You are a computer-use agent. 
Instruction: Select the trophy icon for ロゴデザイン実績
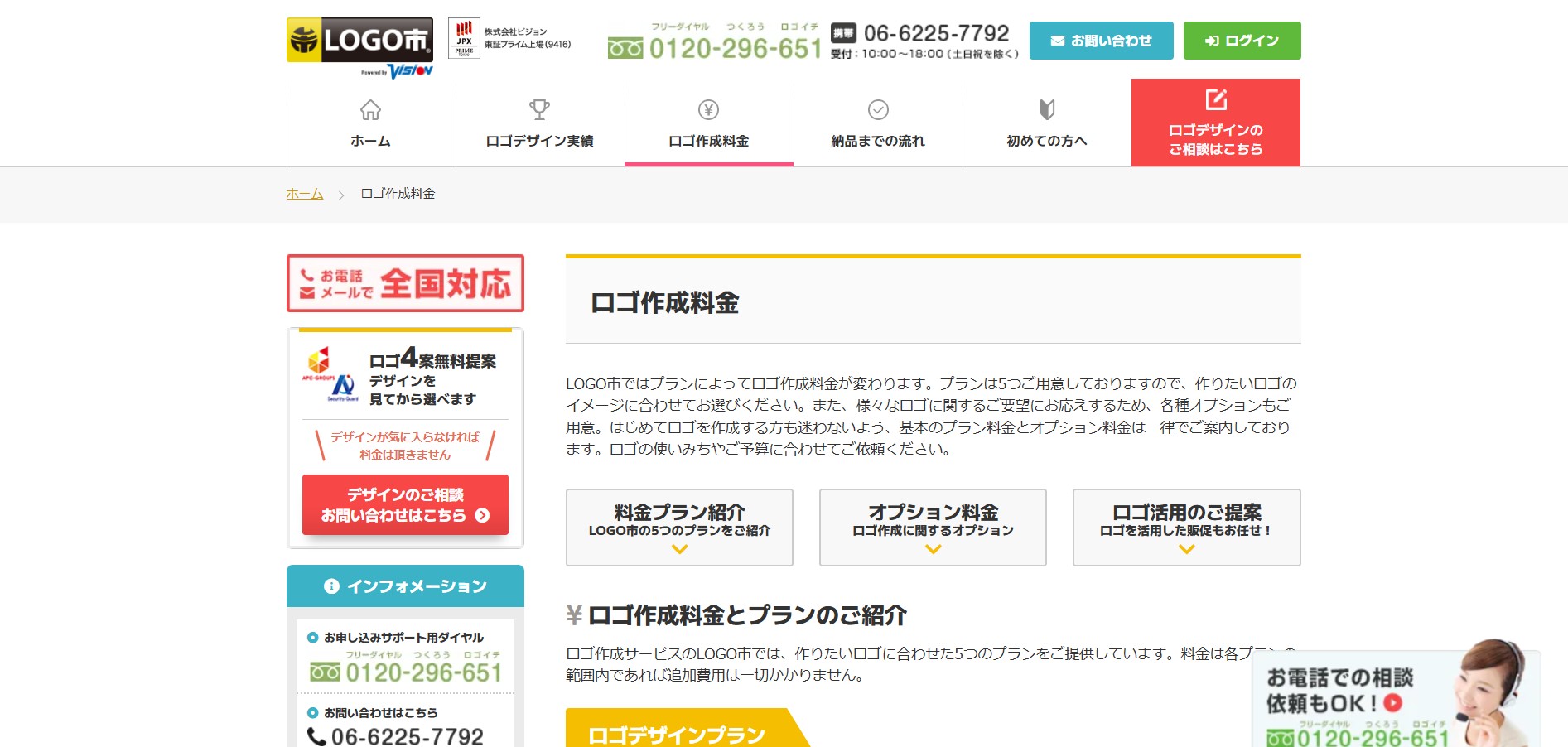[539, 108]
